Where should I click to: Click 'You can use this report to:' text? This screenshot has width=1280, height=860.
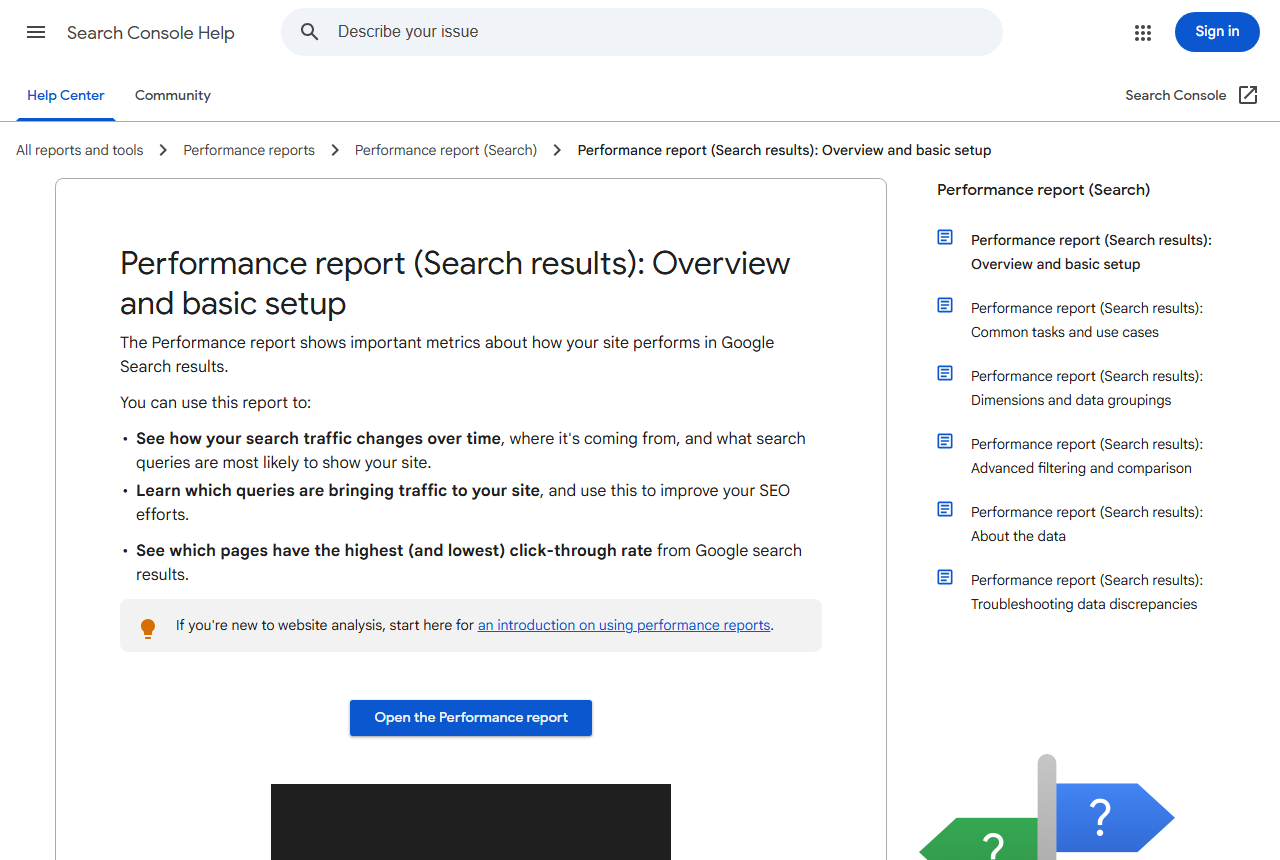pyautogui.click(x=216, y=403)
